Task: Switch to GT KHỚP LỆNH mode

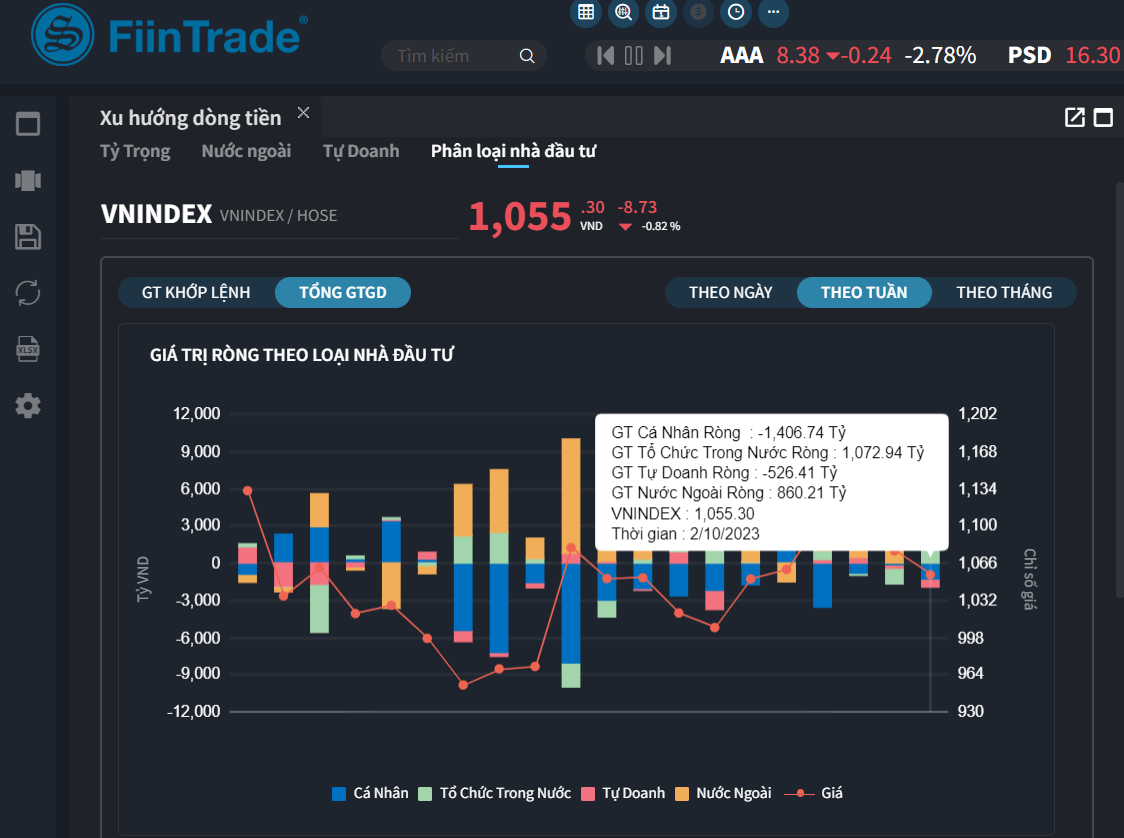Action: coord(196,292)
